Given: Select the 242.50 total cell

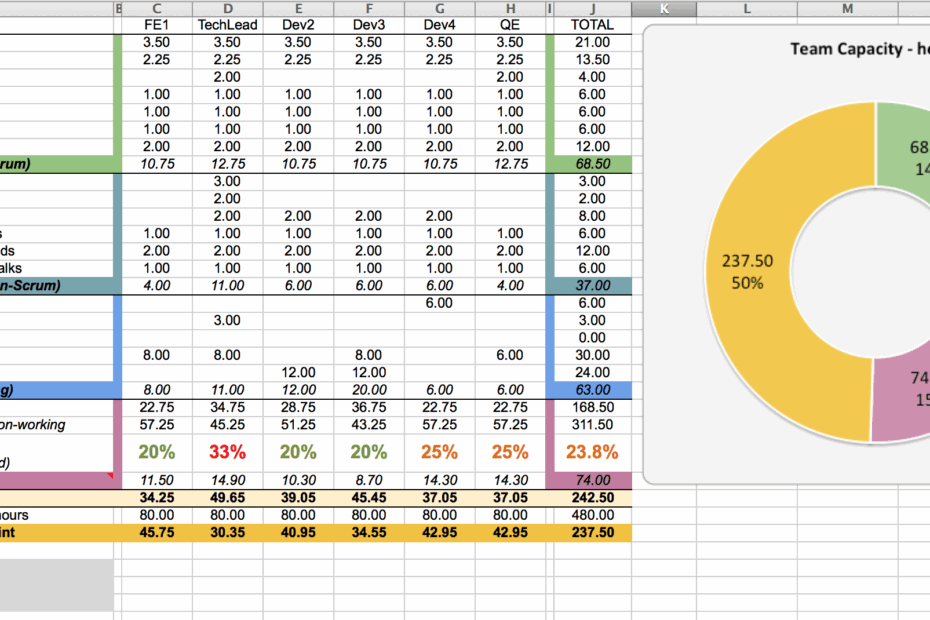Looking at the screenshot, I should click(593, 498).
